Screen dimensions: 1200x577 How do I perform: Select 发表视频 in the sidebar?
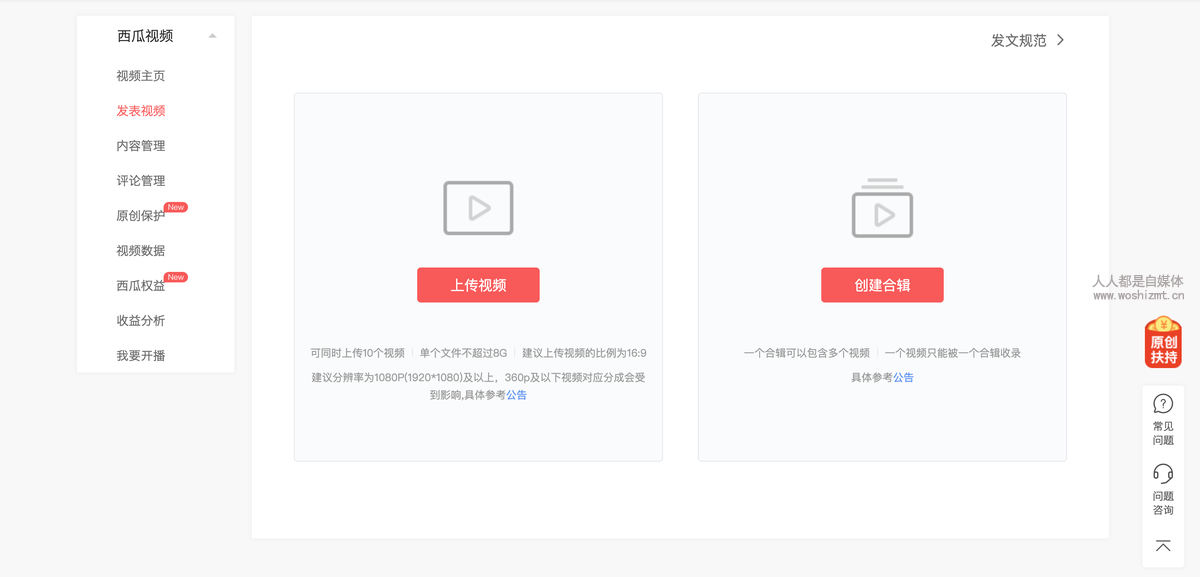(141, 111)
